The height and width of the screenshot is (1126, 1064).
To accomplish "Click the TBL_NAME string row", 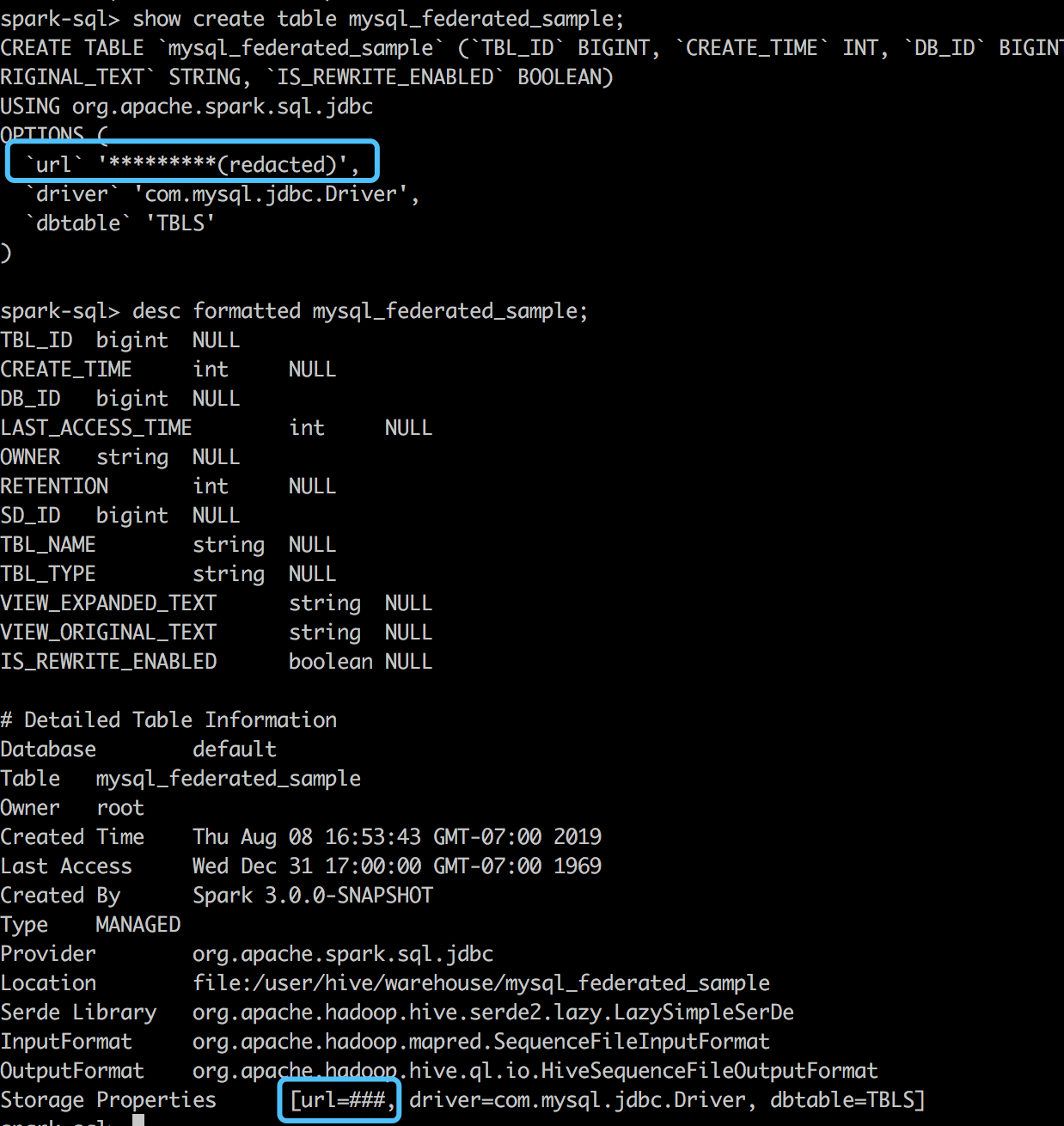I will tap(168, 545).
